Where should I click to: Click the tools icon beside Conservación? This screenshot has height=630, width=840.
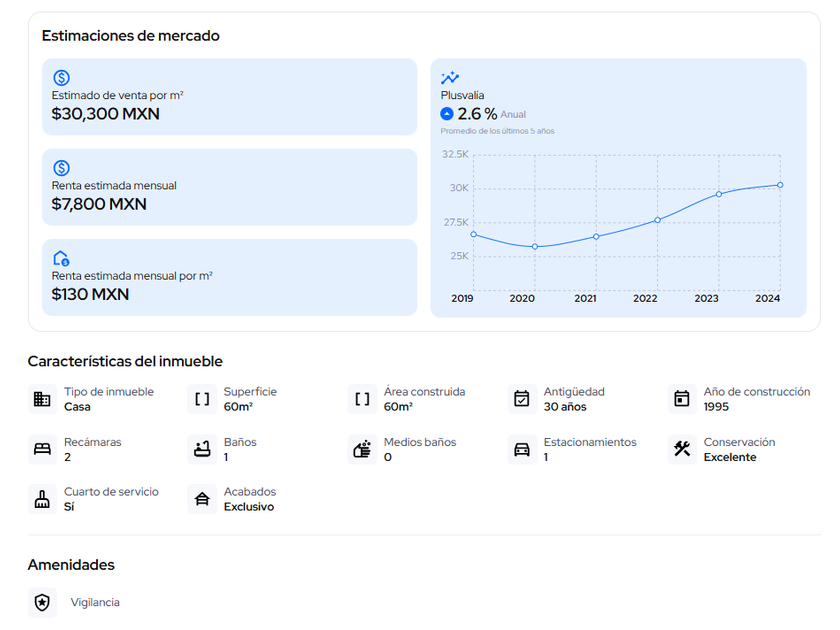coord(682,449)
